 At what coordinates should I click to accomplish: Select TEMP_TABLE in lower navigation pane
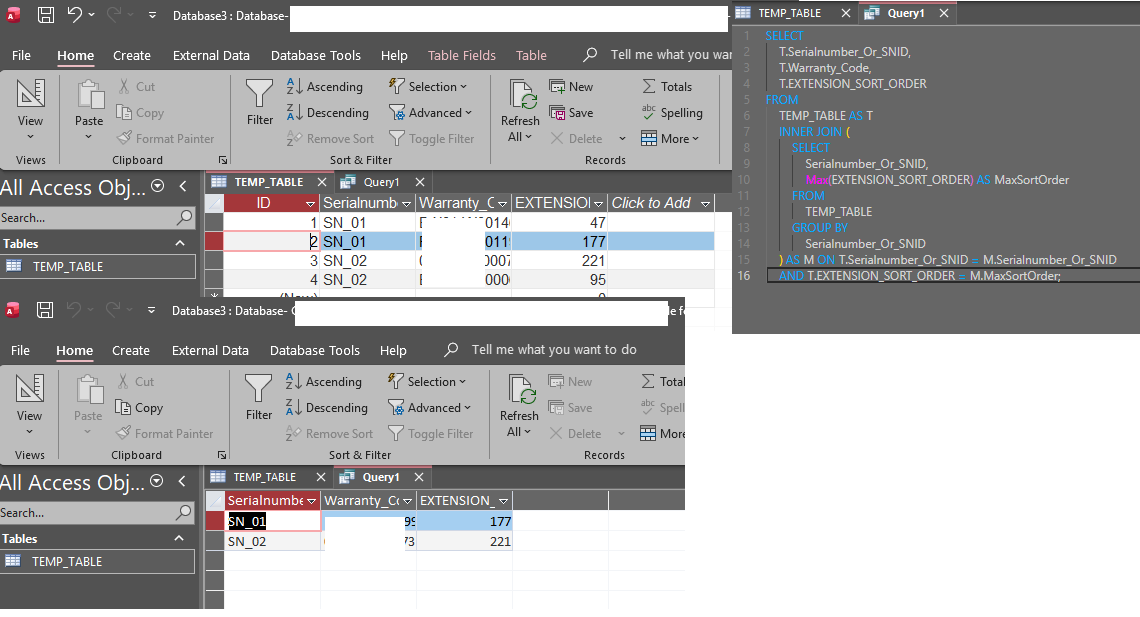(x=97, y=562)
